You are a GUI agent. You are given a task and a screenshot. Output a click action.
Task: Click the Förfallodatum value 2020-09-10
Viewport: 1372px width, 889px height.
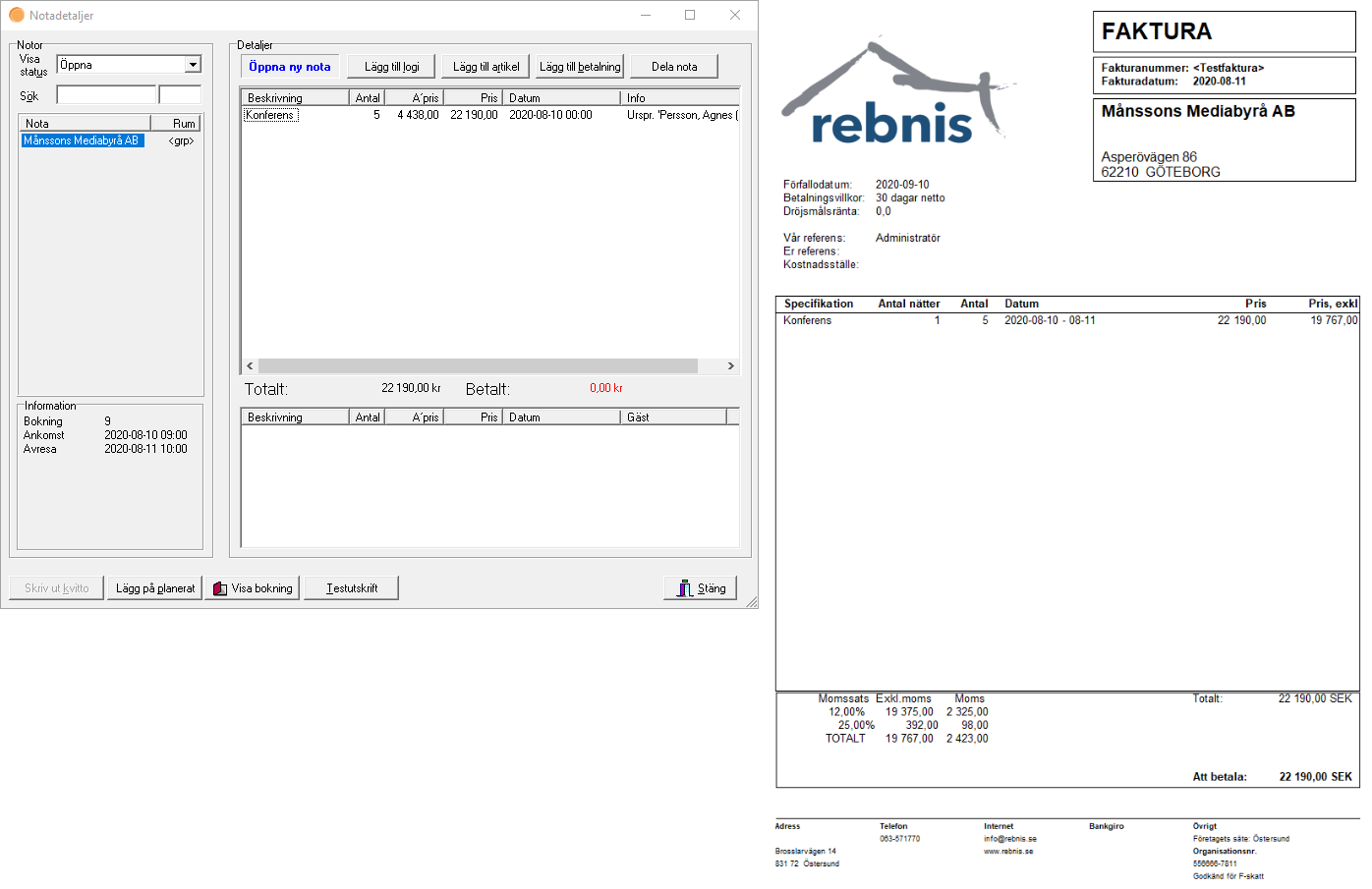coord(902,185)
